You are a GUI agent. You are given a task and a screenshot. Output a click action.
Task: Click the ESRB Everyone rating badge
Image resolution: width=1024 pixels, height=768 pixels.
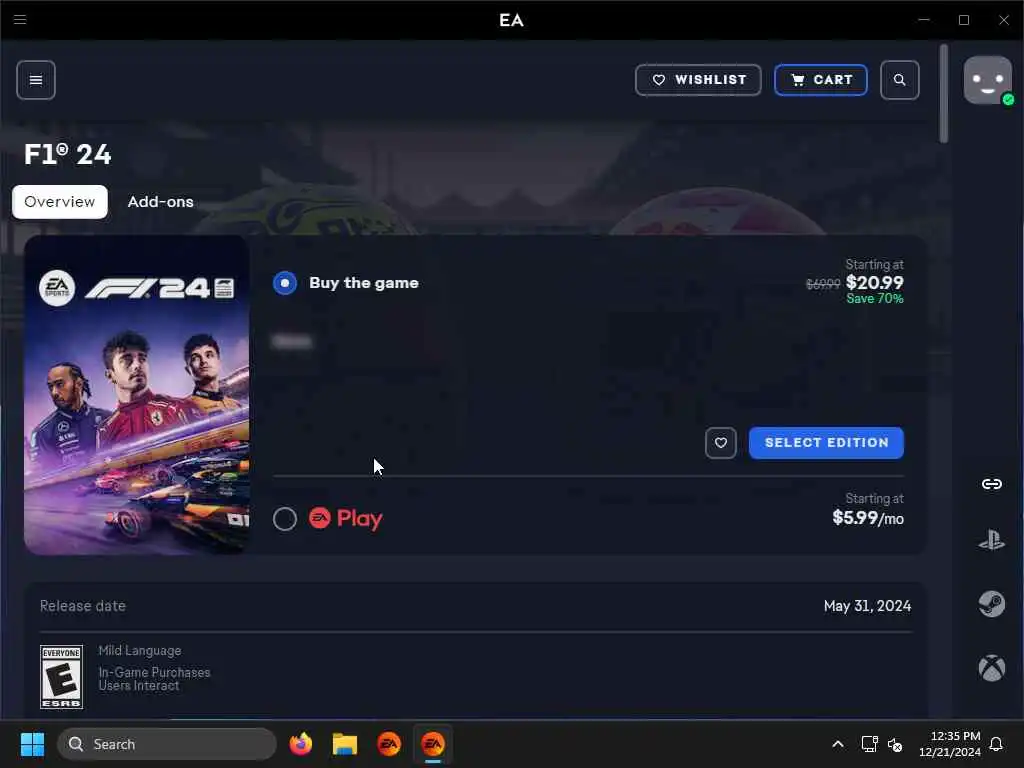(x=61, y=677)
